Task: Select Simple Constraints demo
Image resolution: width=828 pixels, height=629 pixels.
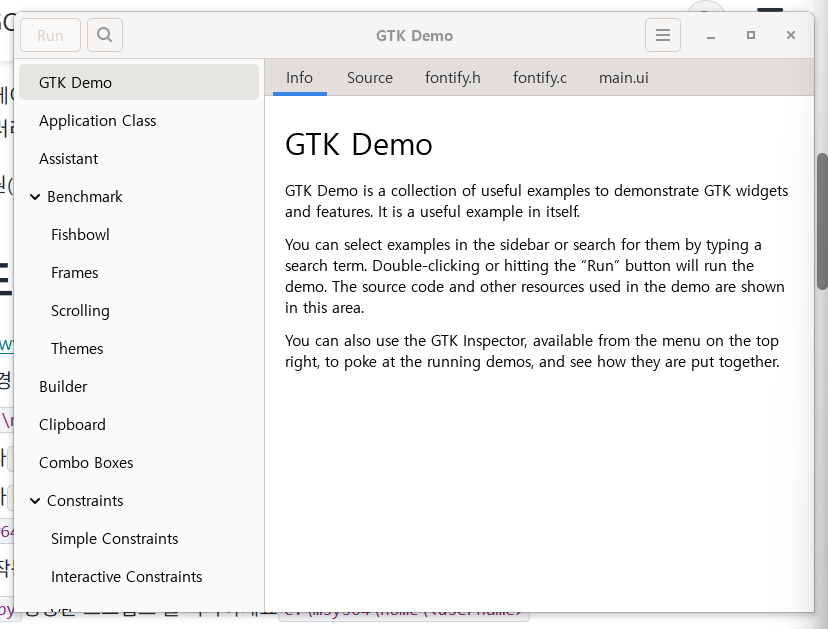Action: (139, 539)
